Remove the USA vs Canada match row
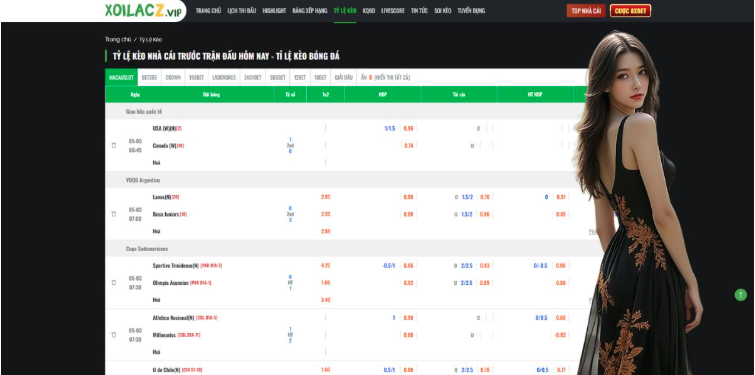The image size is (755, 375). point(114,145)
